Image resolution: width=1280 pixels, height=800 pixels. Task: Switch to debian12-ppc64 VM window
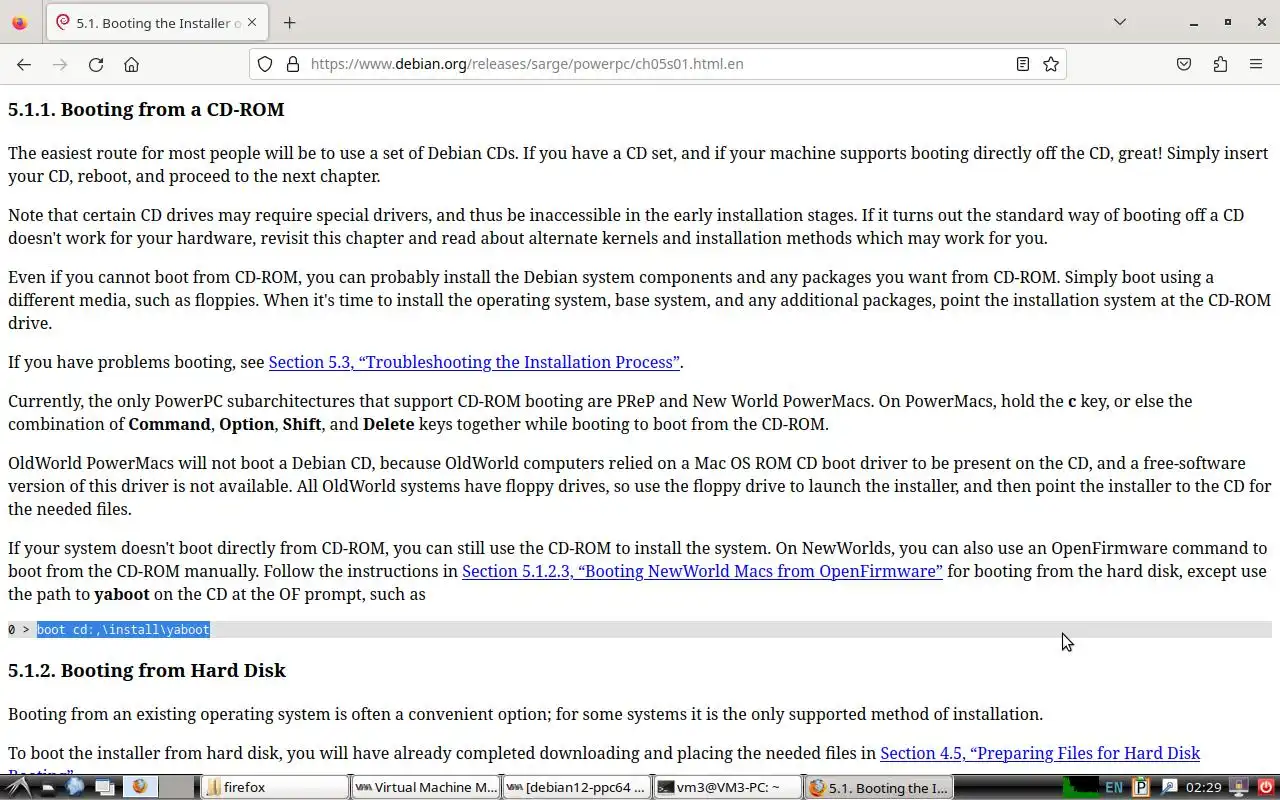pyautogui.click(x=575, y=787)
